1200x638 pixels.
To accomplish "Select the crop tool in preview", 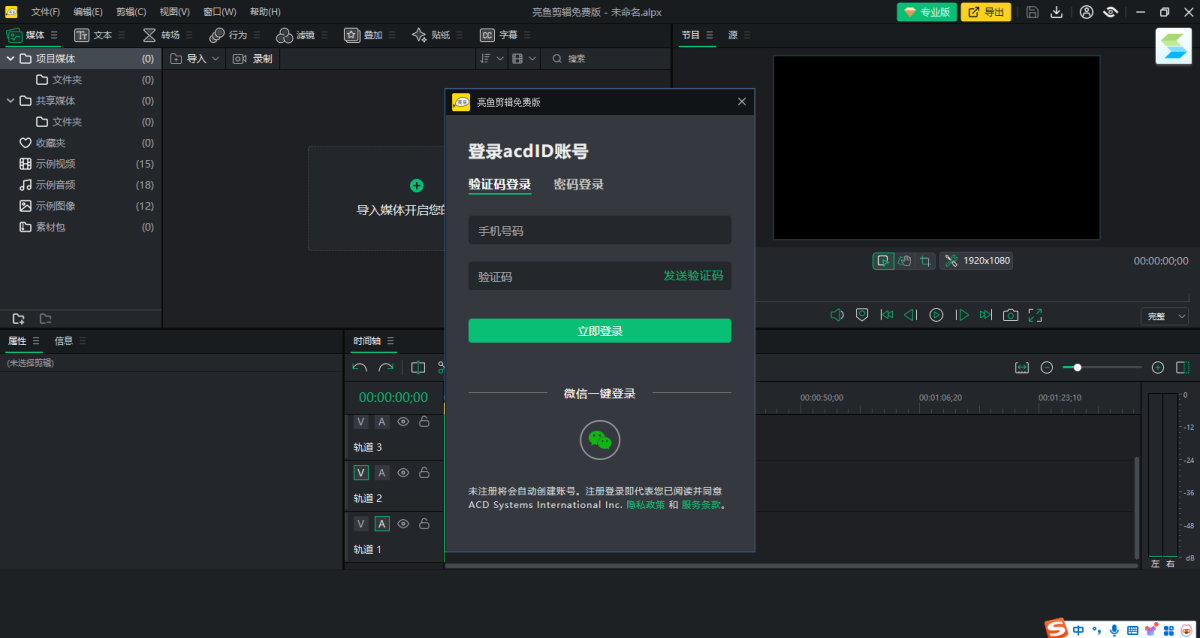I will click(x=925, y=260).
